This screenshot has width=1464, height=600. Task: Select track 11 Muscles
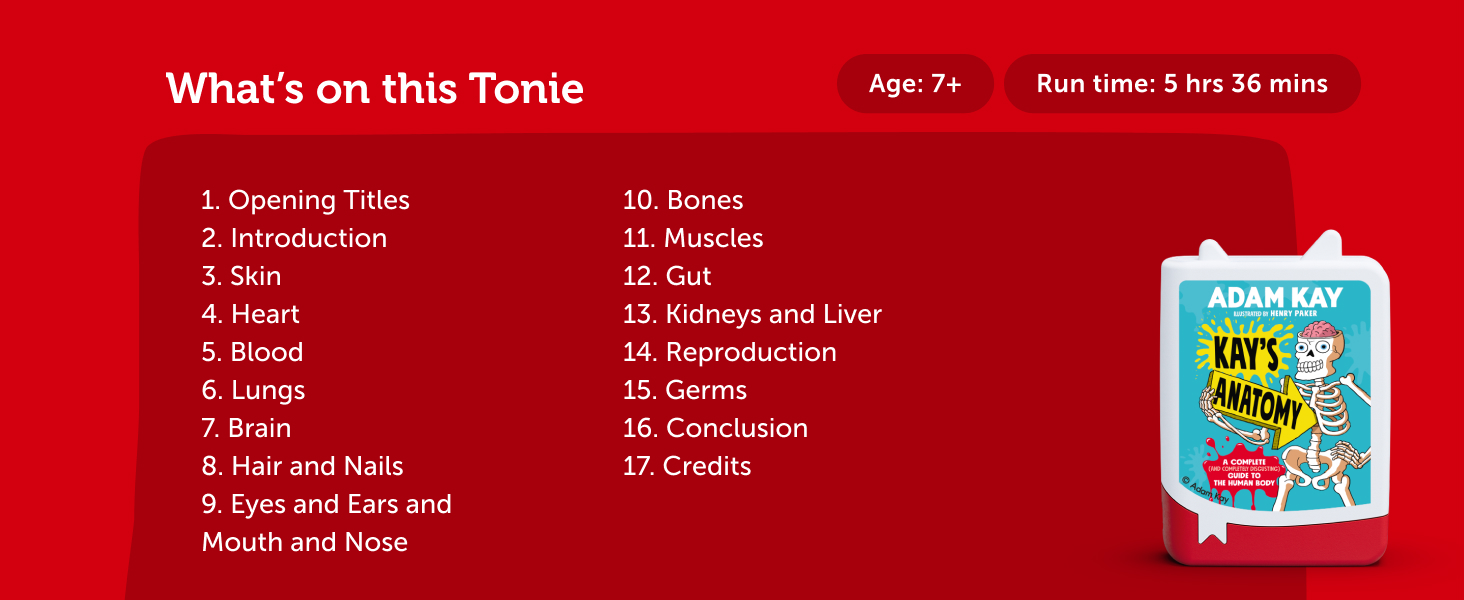pos(693,238)
